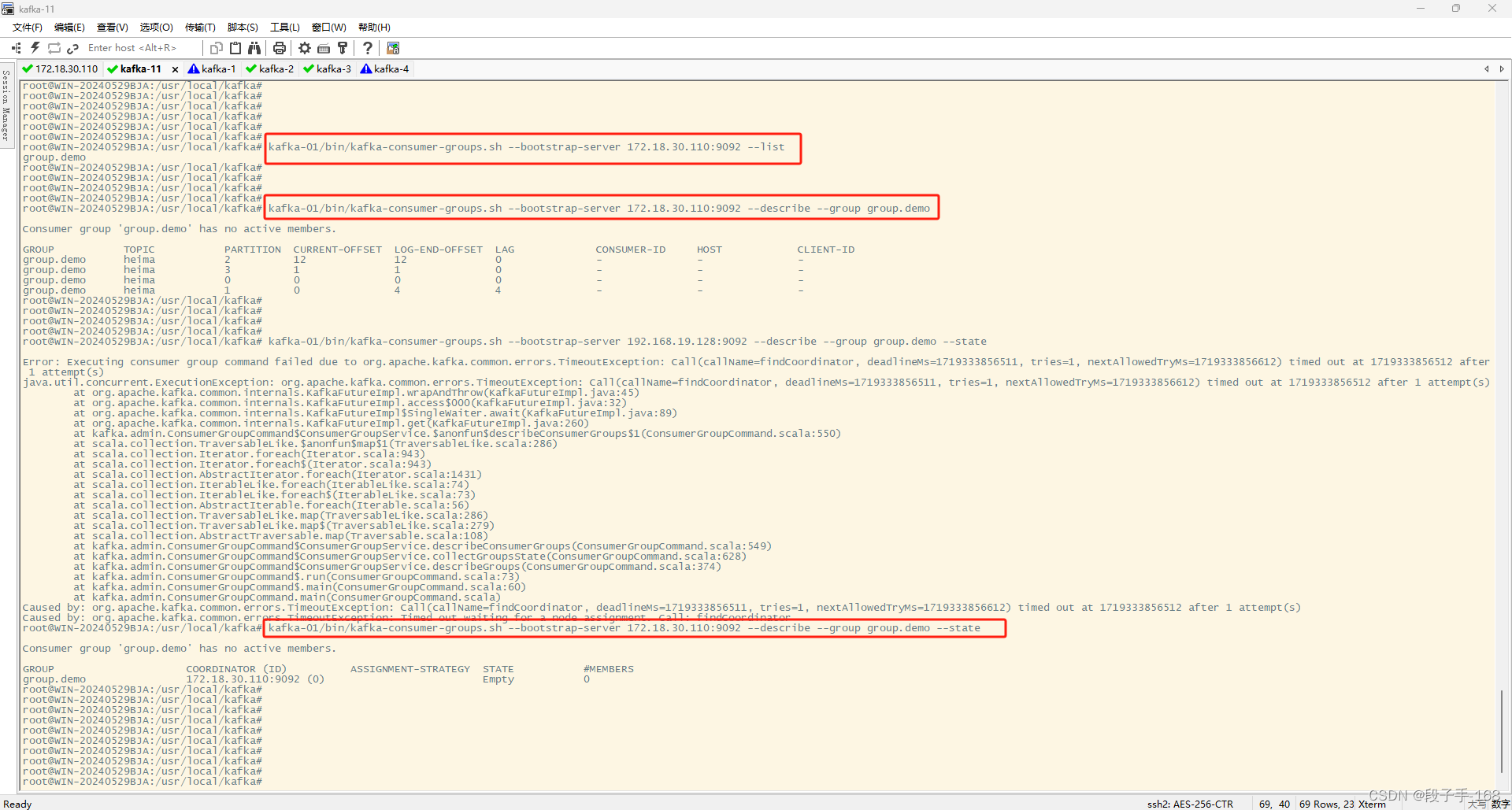Click the 'Error: Executing consumer group command' line

tap(756, 362)
